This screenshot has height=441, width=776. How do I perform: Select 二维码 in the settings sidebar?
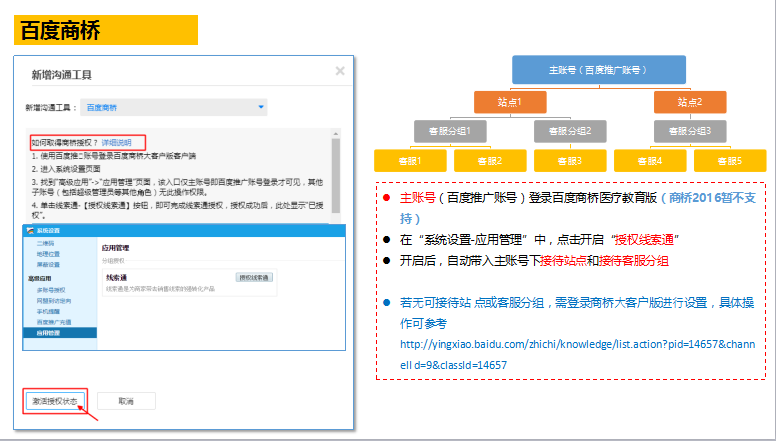click(46, 244)
